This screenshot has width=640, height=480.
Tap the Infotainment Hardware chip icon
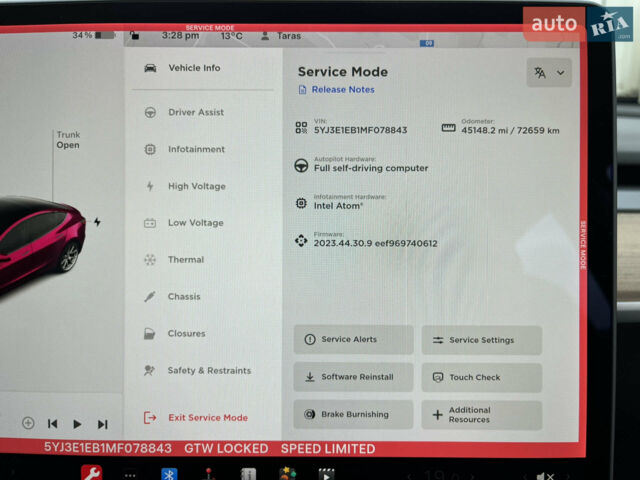(301, 203)
